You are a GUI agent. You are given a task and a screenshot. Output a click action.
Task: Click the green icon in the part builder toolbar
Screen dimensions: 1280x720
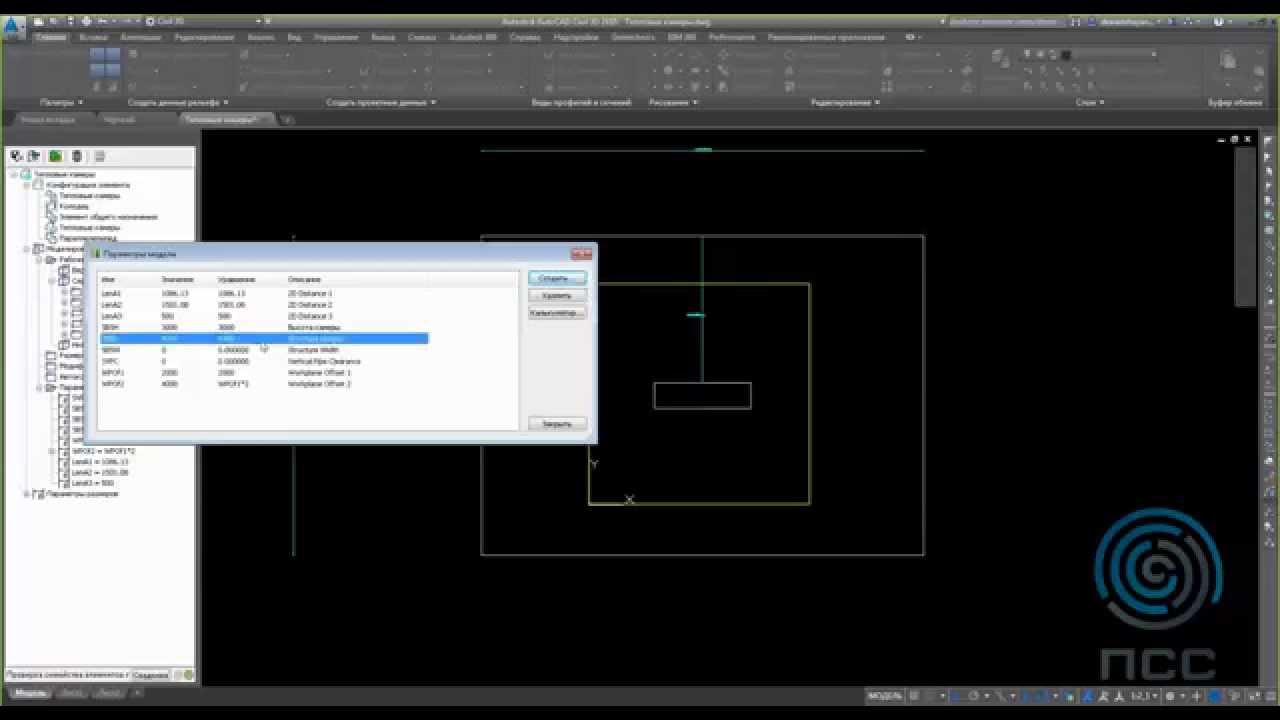(x=55, y=156)
